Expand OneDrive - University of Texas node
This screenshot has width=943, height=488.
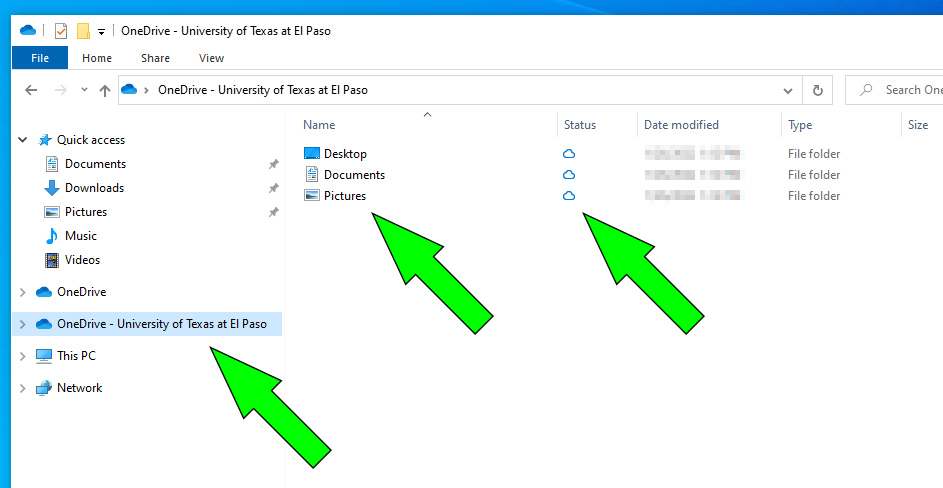coord(23,324)
